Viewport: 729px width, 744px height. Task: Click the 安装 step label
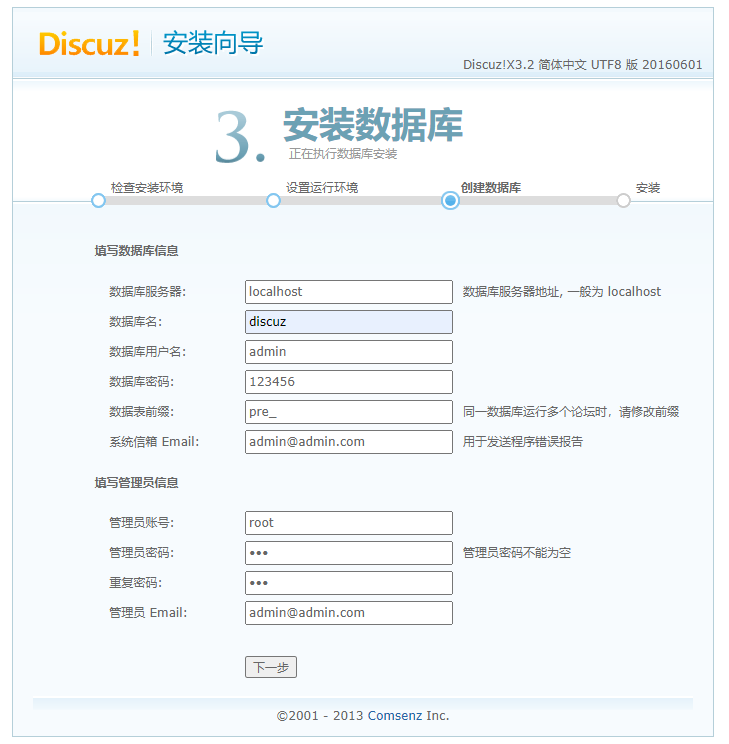[x=648, y=188]
